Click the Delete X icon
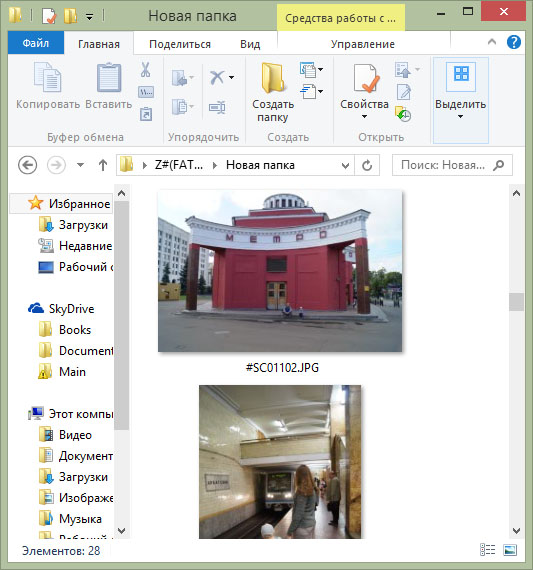The height and width of the screenshot is (570, 533). (x=217, y=77)
